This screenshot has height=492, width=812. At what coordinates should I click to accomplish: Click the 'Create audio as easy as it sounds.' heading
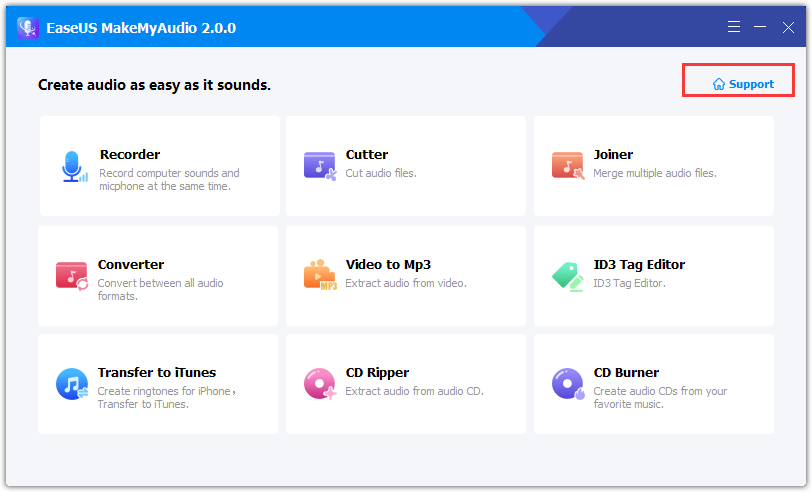click(154, 84)
